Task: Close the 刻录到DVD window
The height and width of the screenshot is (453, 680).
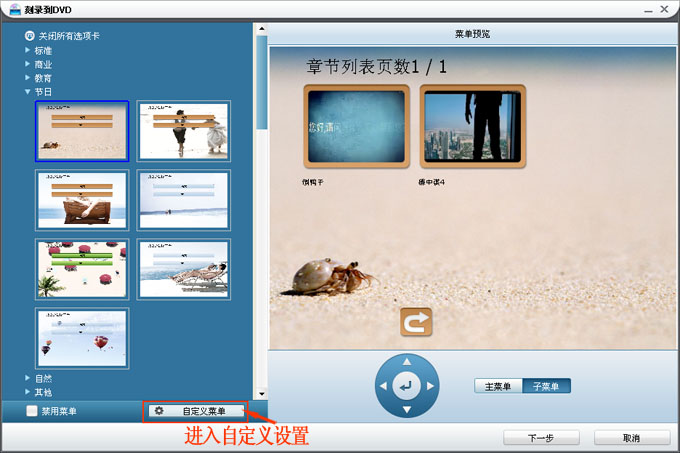Action: [664, 9]
